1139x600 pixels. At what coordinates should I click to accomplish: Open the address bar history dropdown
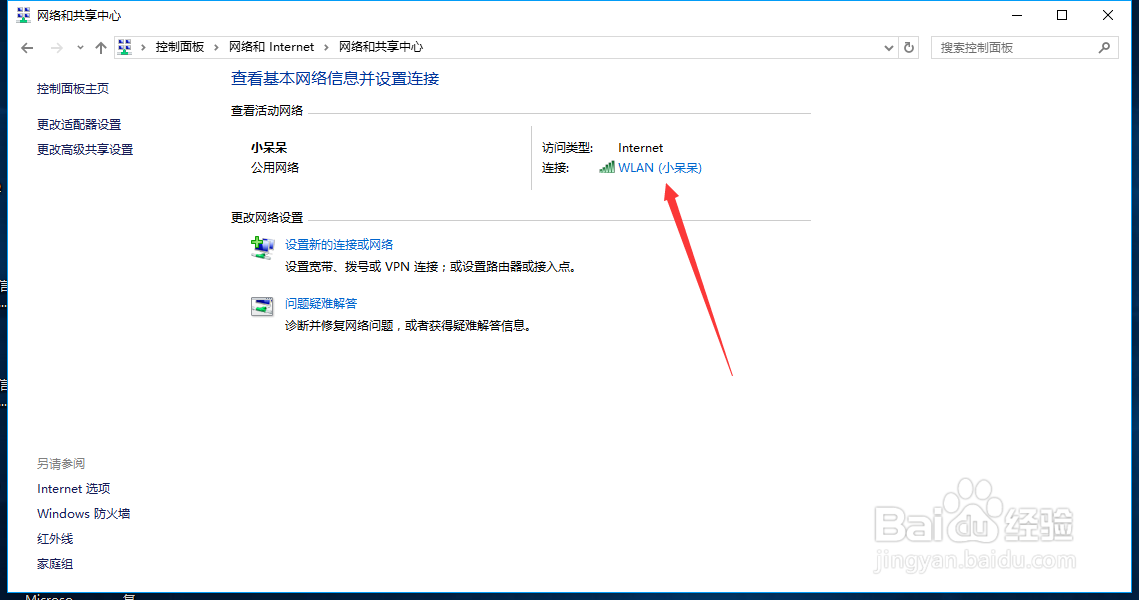888,48
